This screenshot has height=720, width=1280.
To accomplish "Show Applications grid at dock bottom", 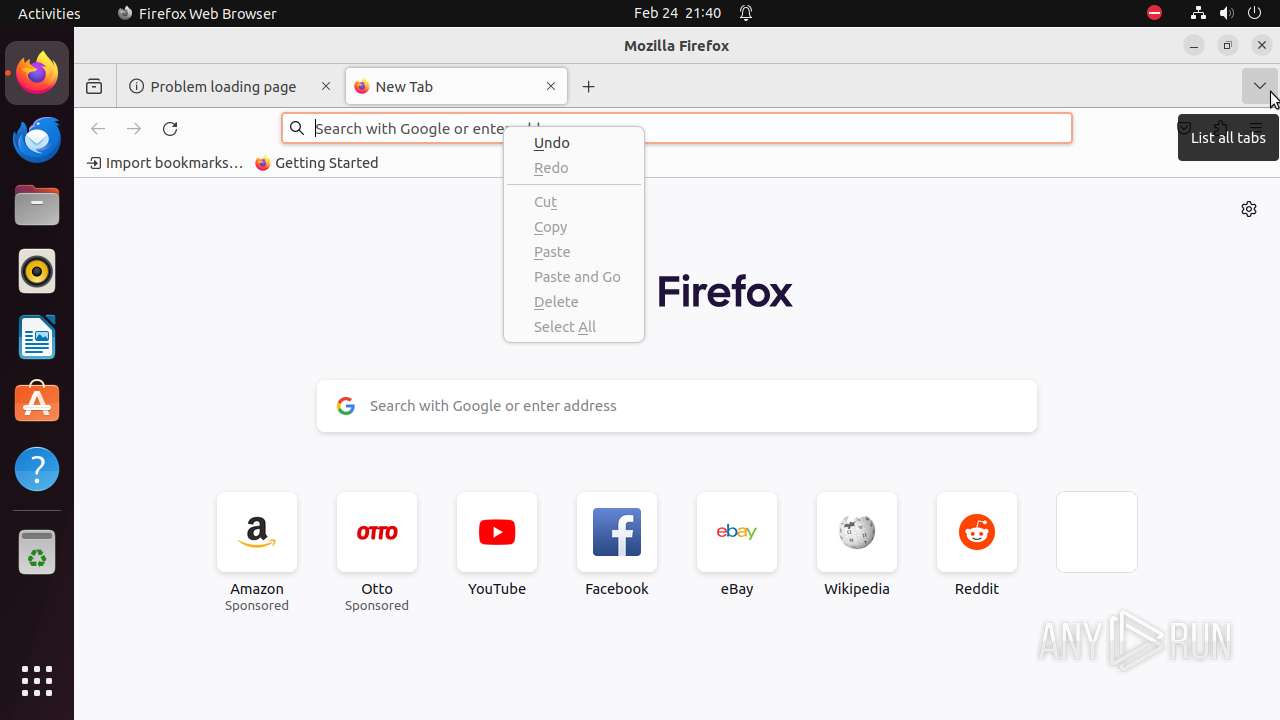I will (x=37, y=681).
